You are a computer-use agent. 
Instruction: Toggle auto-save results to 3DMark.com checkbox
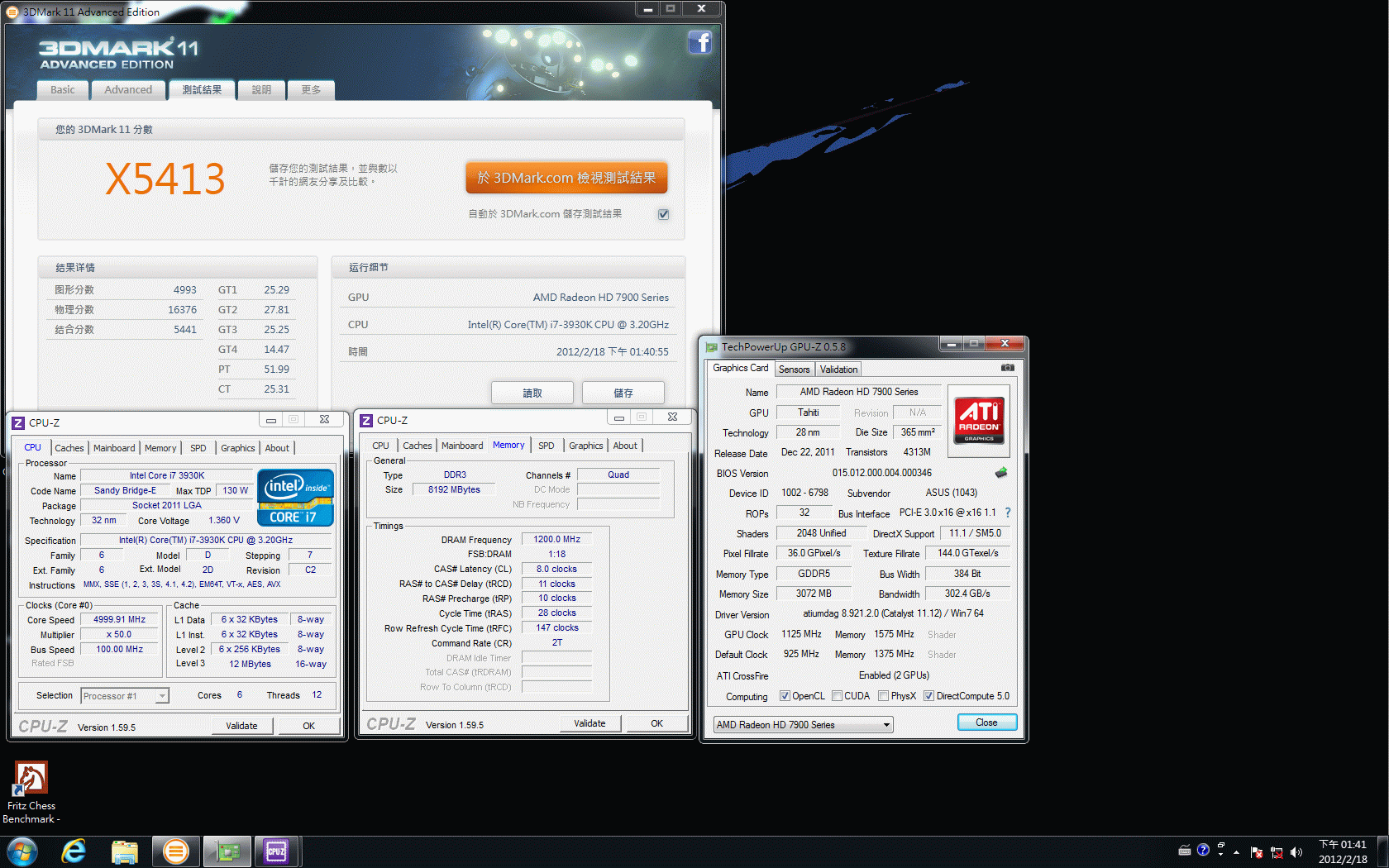[663, 214]
